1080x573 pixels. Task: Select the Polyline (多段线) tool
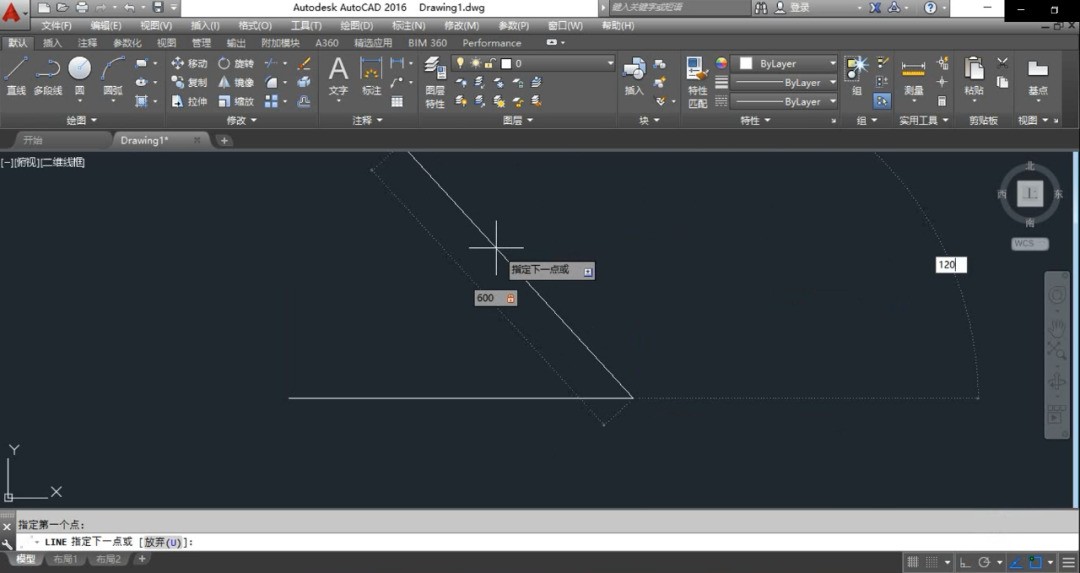[x=48, y=76]
